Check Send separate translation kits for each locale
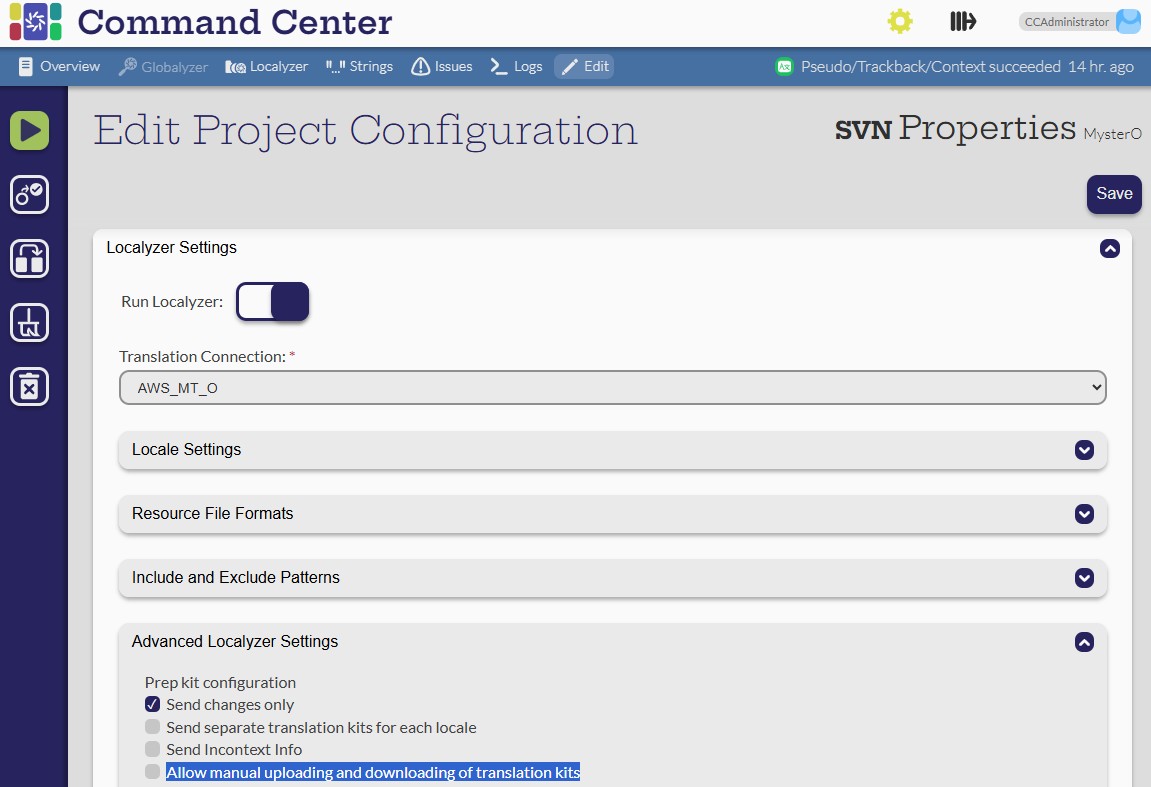 [152, 727]
